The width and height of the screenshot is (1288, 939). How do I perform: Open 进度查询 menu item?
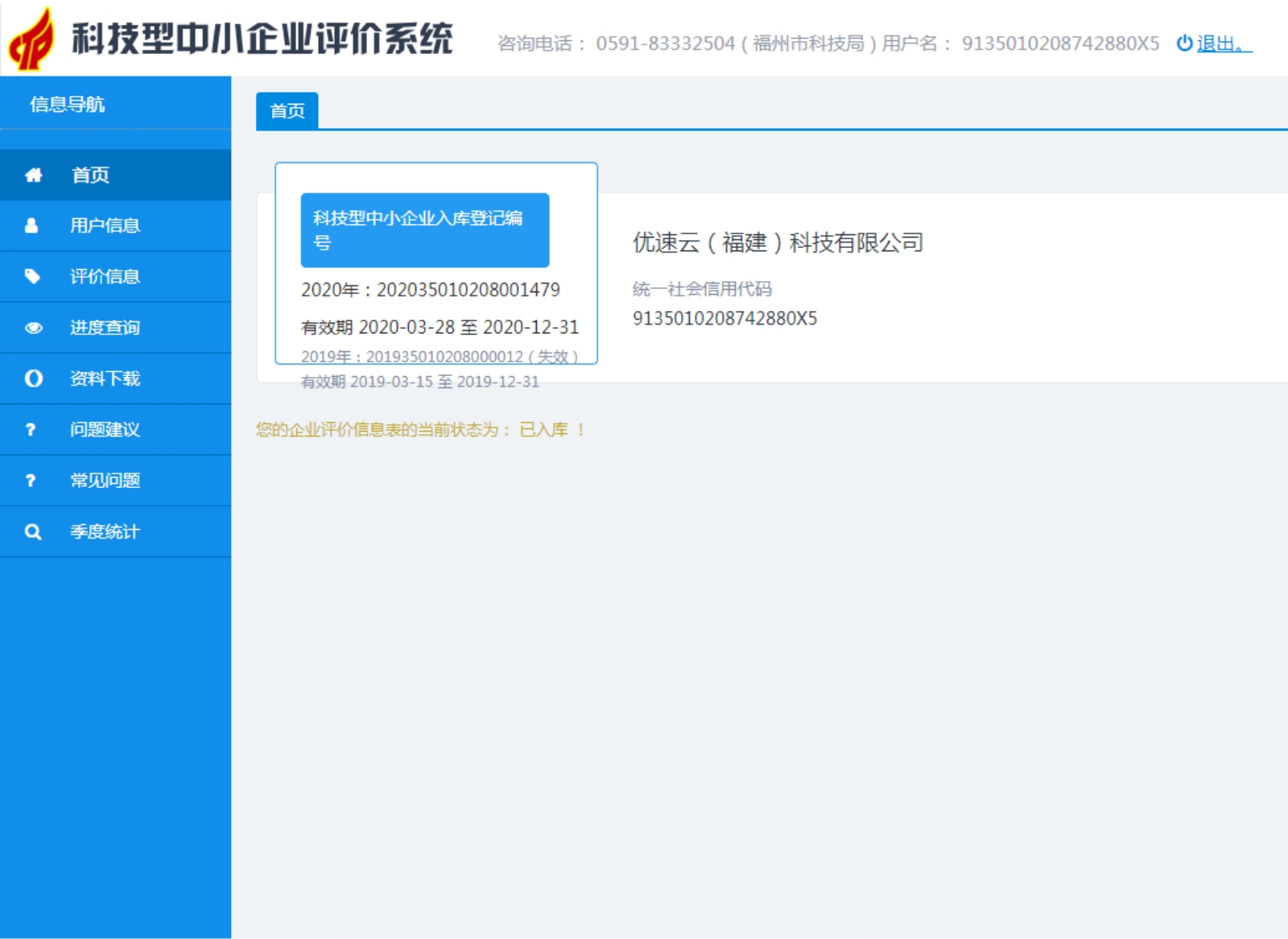(x=115, y=328)
